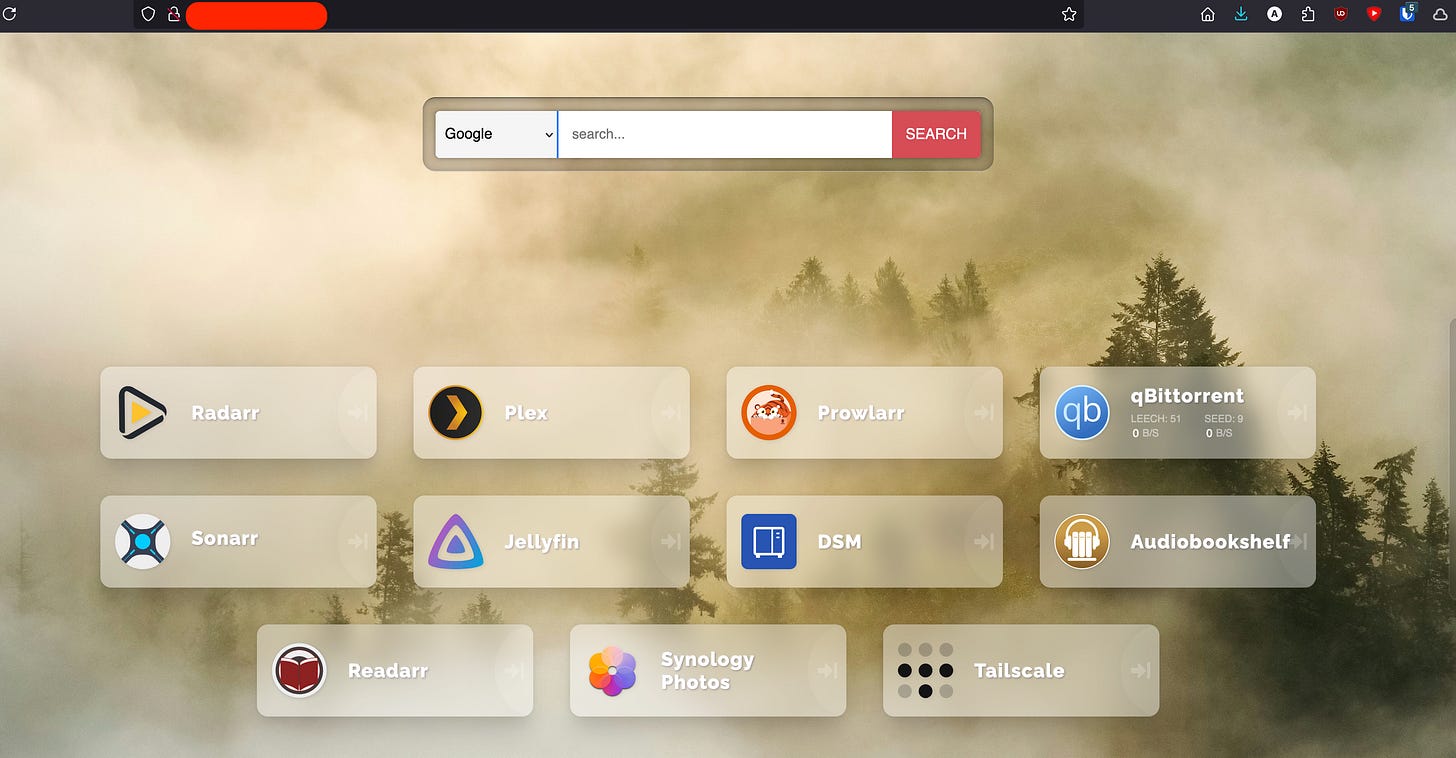This screenshot has height=758, width=1456.
Task: Click the cloud icon in browser toolbar
Action: click(x=1441, y=14)
